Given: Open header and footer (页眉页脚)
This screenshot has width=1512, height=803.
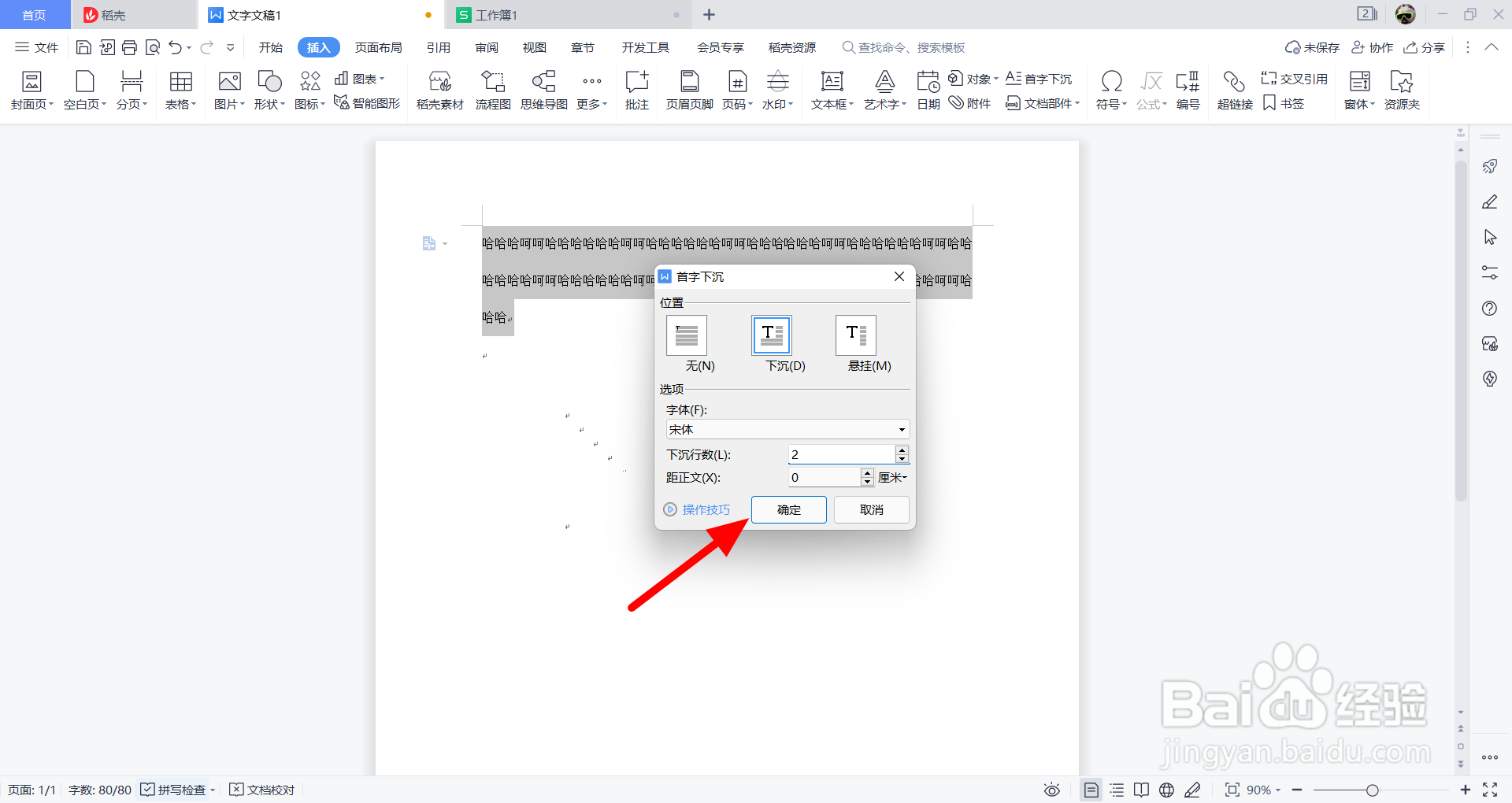Looking at the screenshot, I should tap(689, 91).
